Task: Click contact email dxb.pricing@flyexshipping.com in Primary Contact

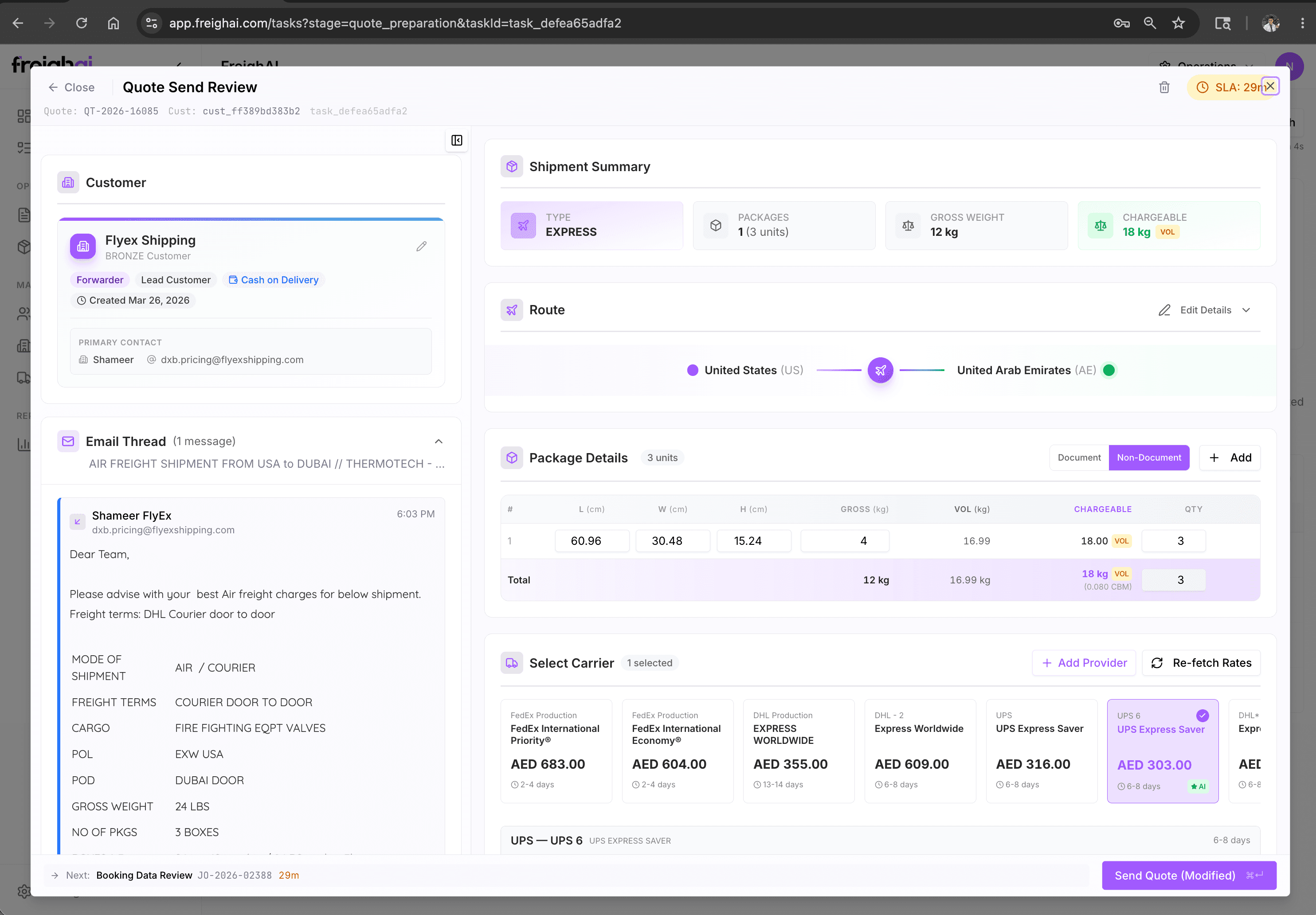Action: 231,360
